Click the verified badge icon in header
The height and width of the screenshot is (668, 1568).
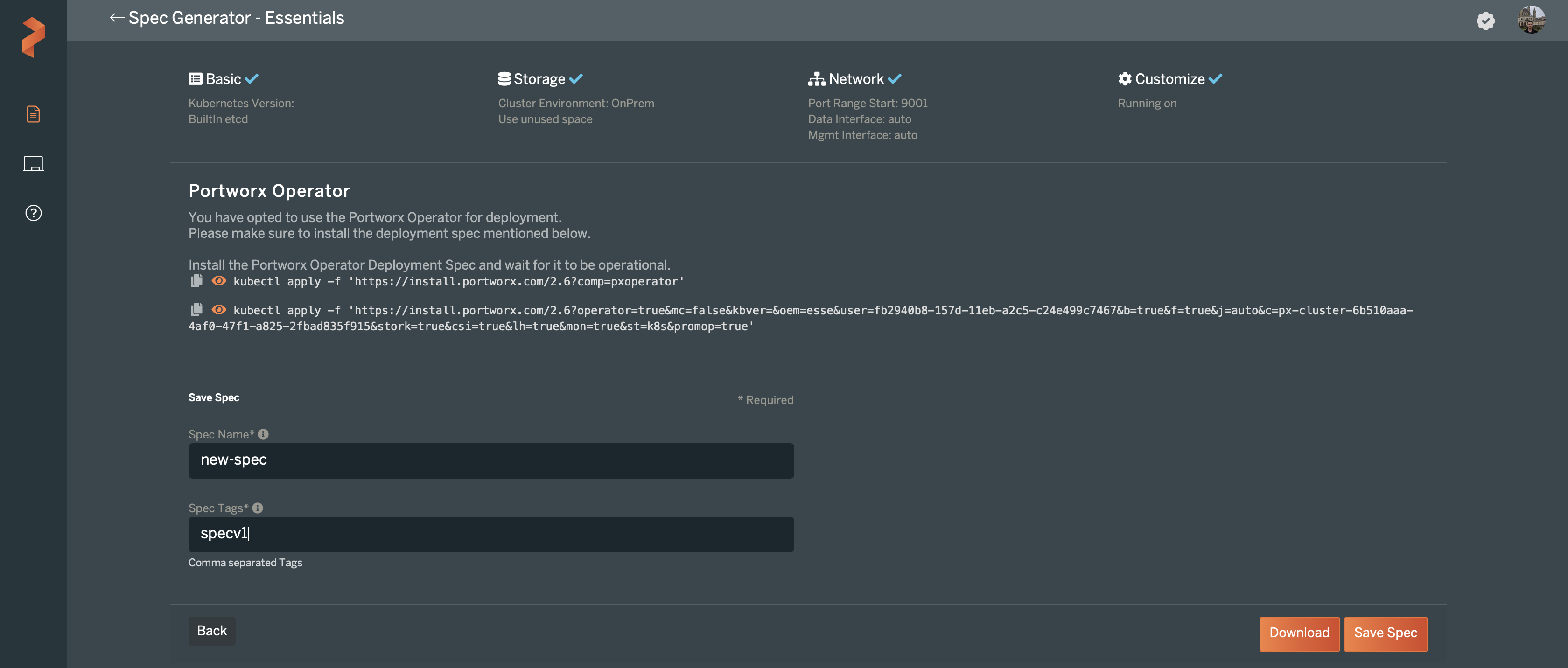pyautogui.click(x=1485, y=21)
